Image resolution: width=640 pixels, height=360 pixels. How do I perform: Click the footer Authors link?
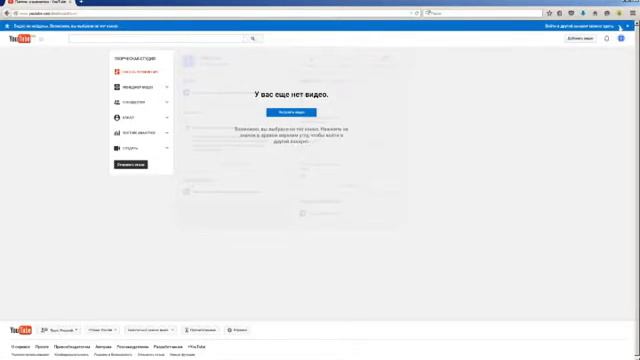coord(103,347)
